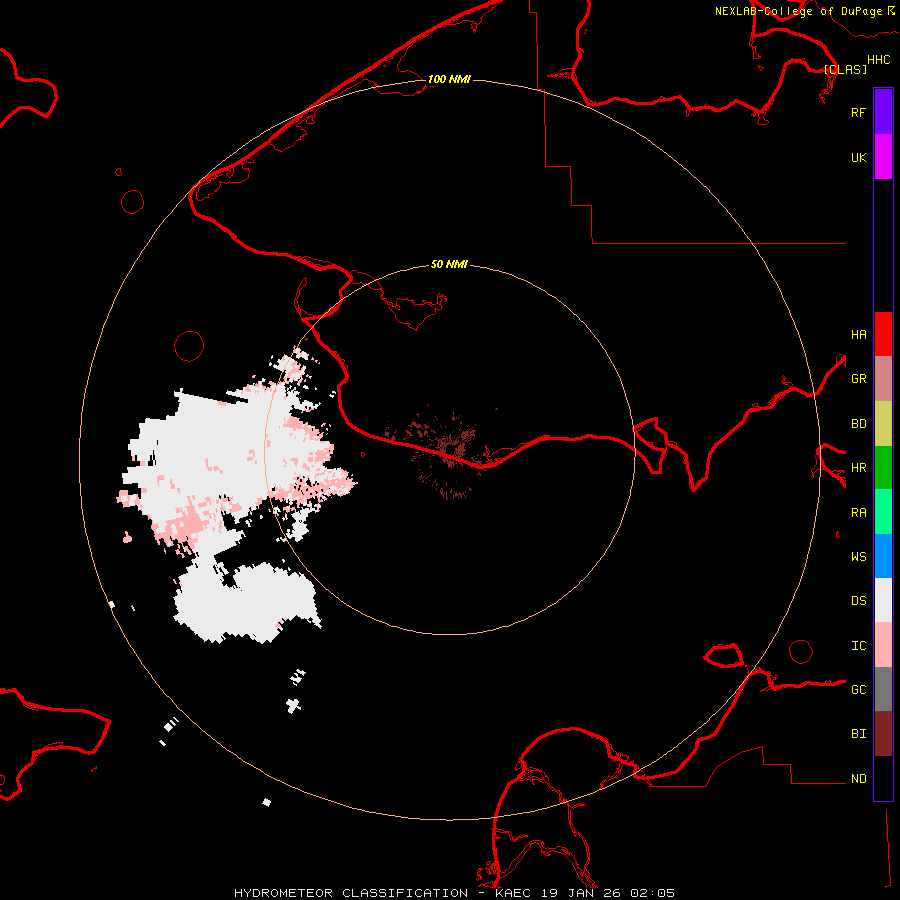Click the DS legend label
900x900 pixels.
[858, 601]
